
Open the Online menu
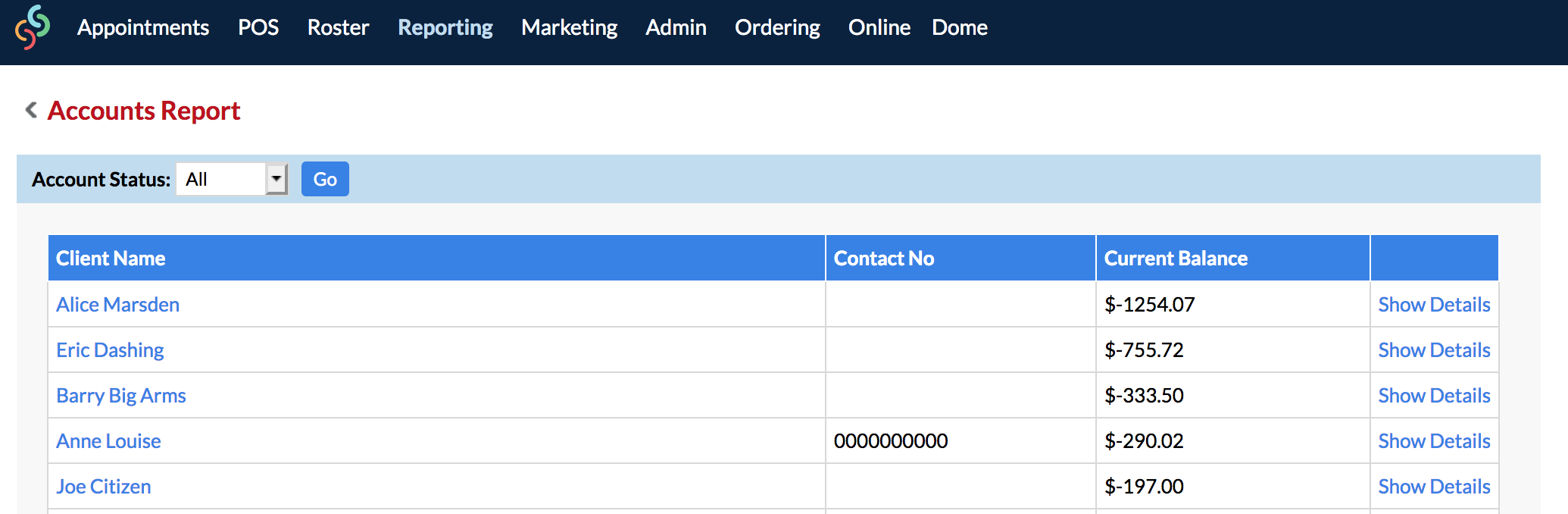tap(879, 27)
